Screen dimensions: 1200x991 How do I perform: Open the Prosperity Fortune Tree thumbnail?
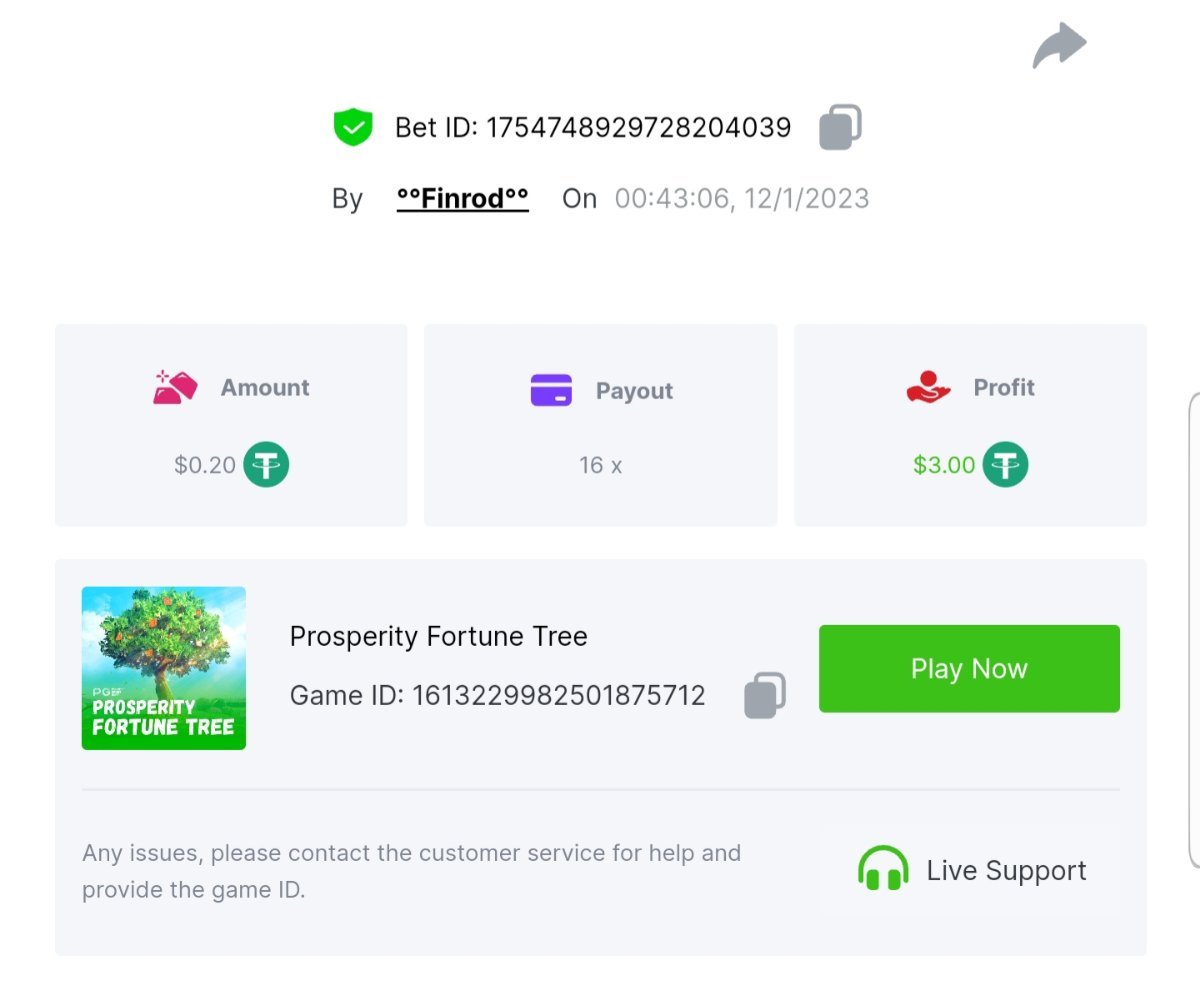tap(164, 668)
